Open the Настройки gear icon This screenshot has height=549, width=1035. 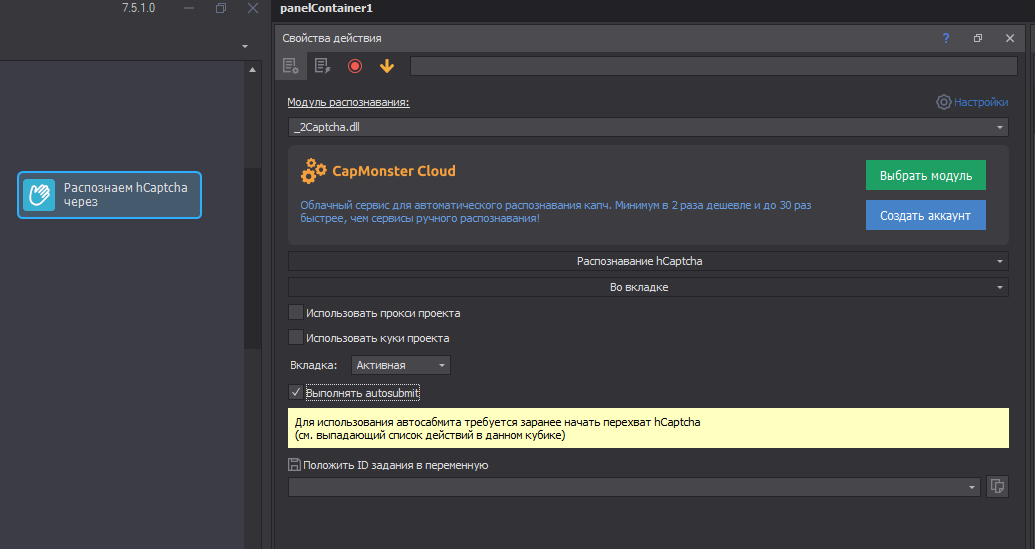tap(944, 102)
